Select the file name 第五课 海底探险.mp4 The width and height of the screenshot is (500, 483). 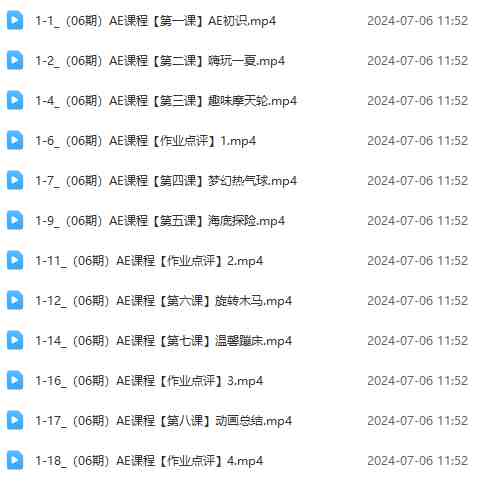click(x=160, y=221)
